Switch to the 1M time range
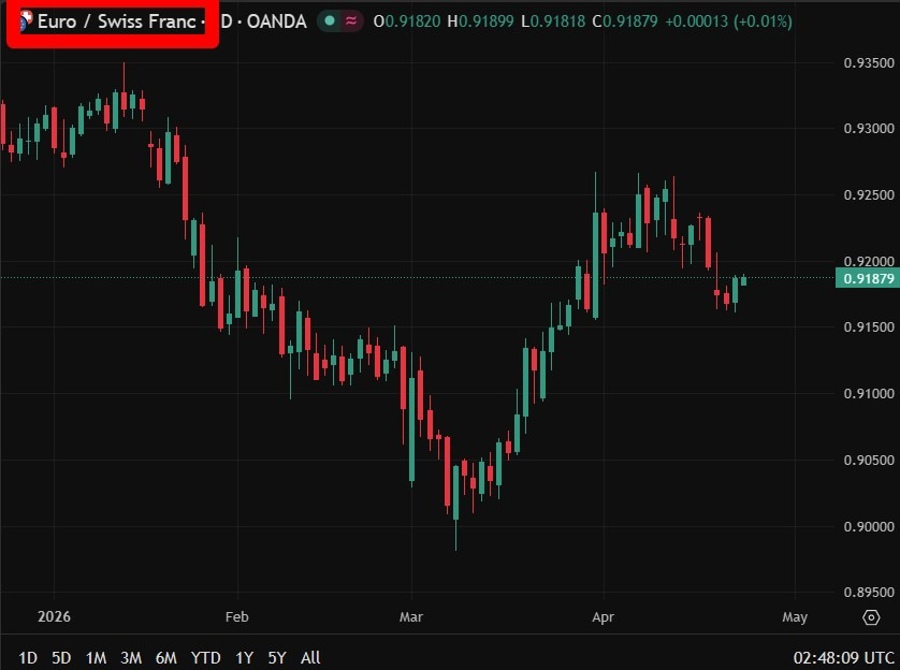The width and height of the screenshot is (900, 670). [96, 657]
